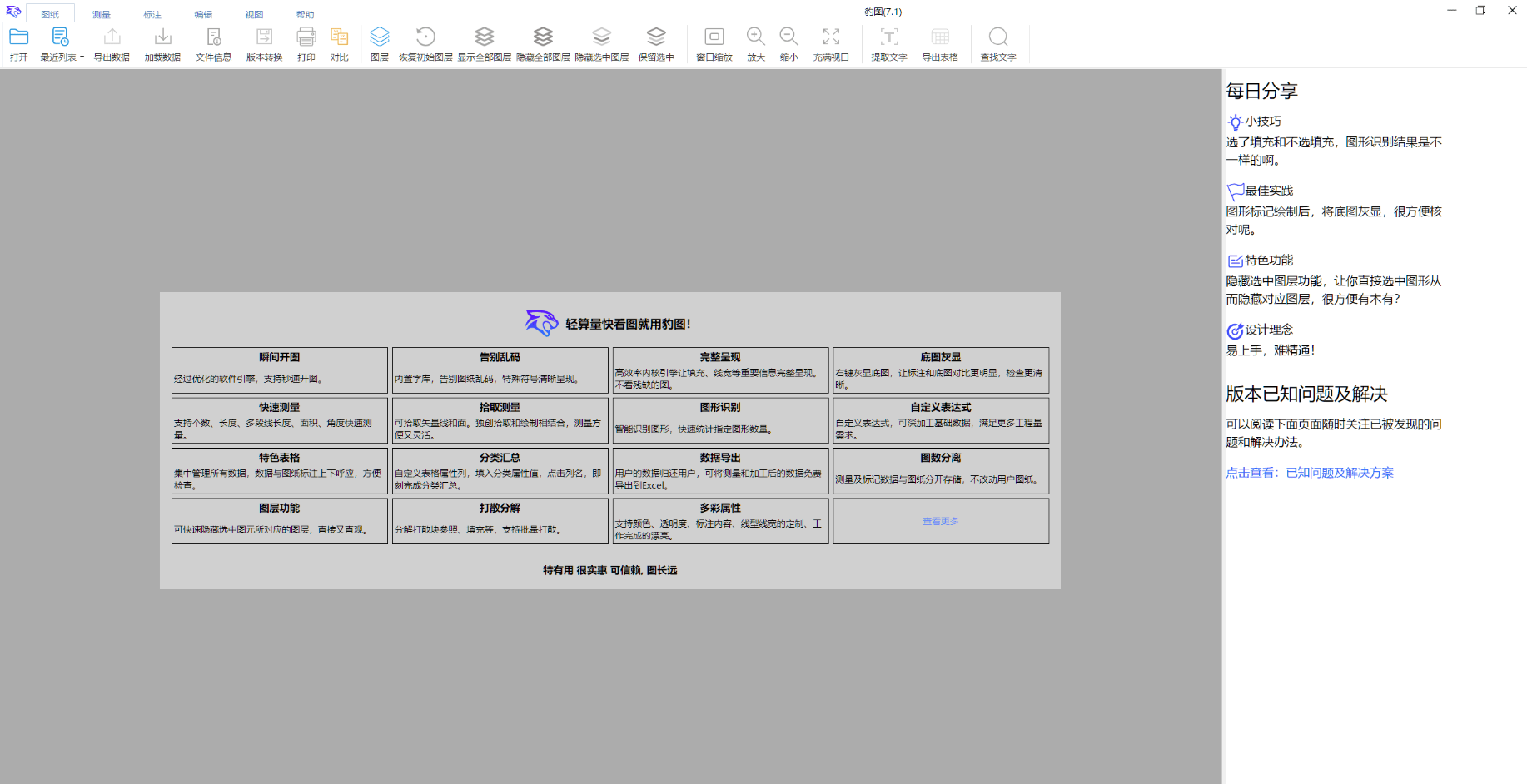The image size is (1527, 784).
Task: Click the 分类汇总 feature cell
Action: point(500,471)
